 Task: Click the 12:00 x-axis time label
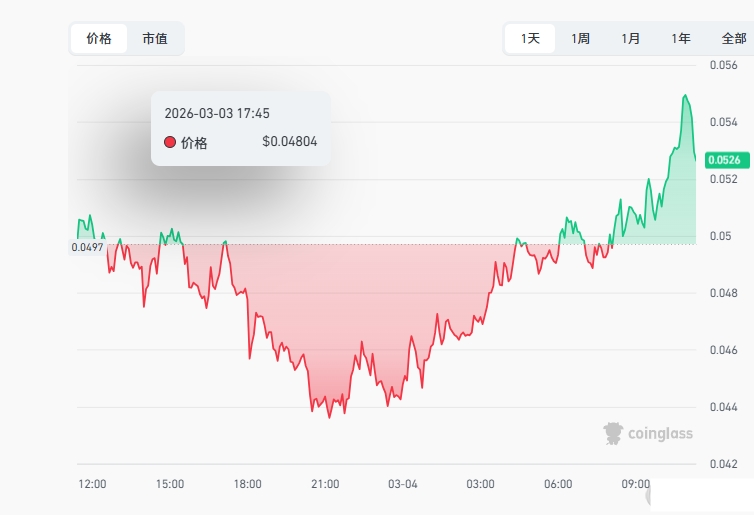point(93,484)
